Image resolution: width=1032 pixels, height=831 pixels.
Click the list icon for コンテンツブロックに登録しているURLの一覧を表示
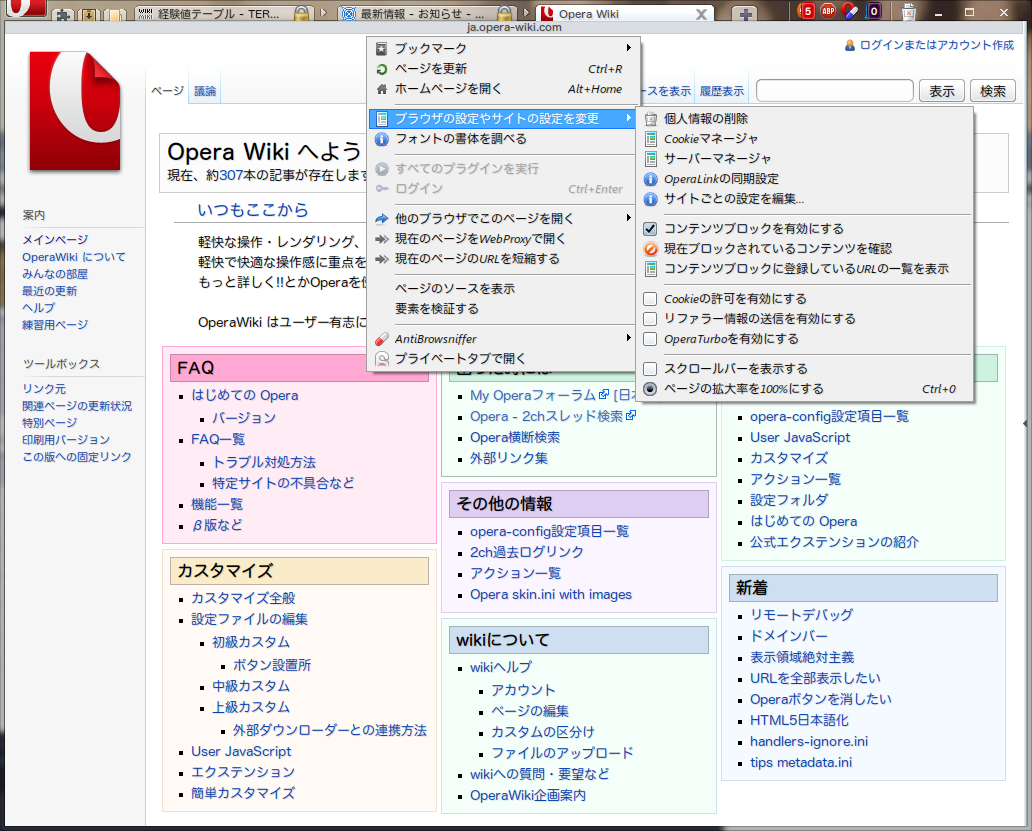coord(650,268)
